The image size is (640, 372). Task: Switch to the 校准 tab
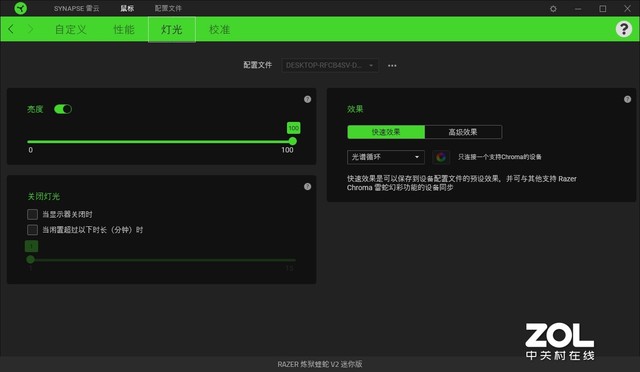tap(220, 29)
